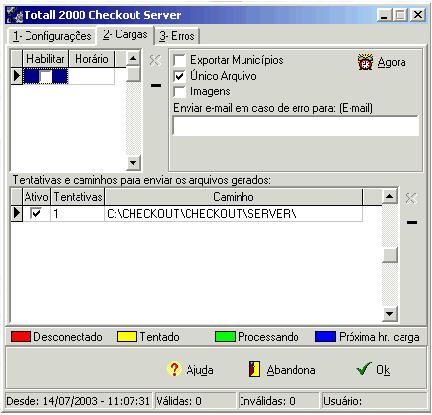Viewport: 432px width, 415px height.
Task: Click the Horário column header
Action: click(92, 59)
